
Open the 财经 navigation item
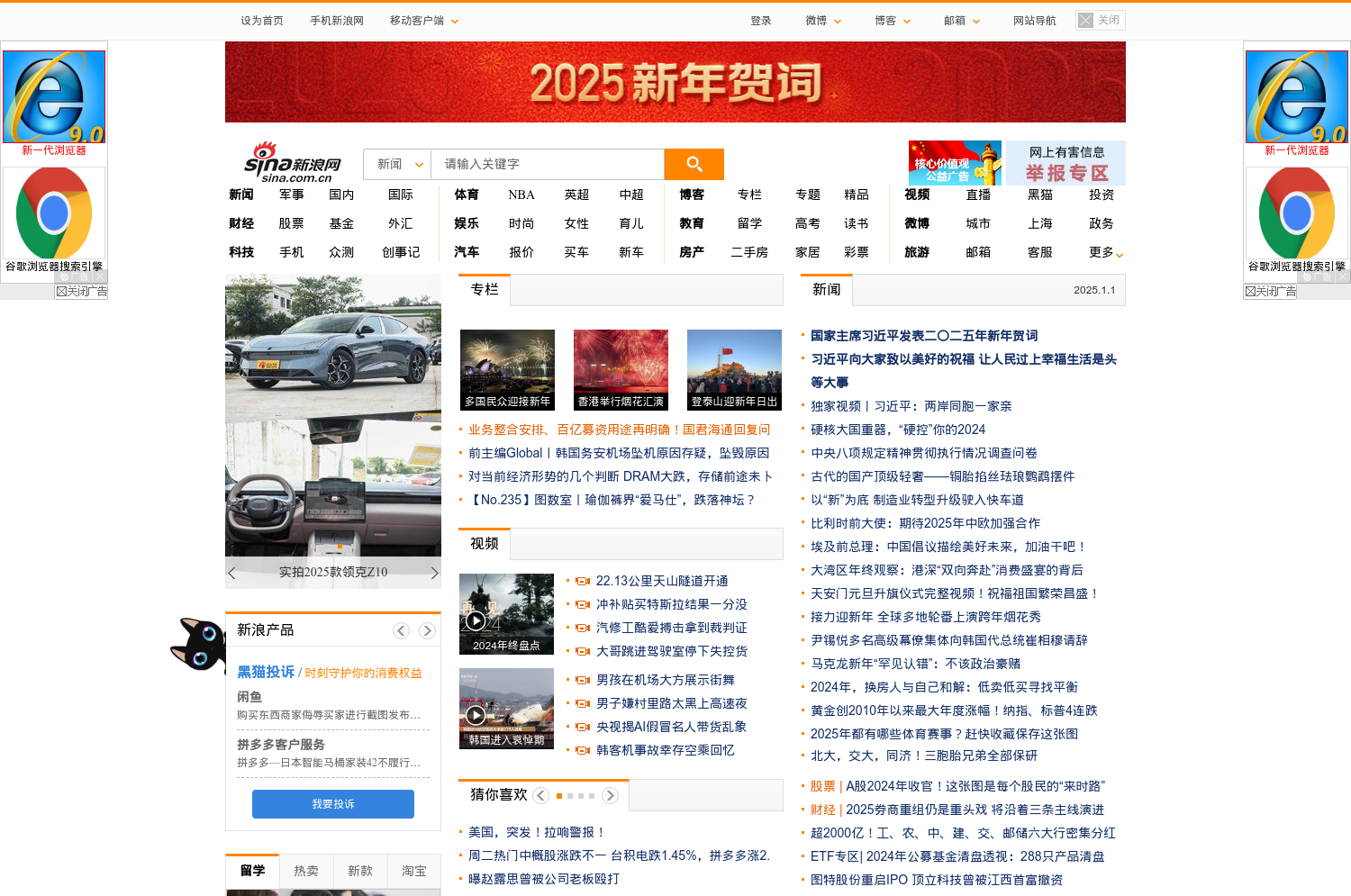point(241,223)
